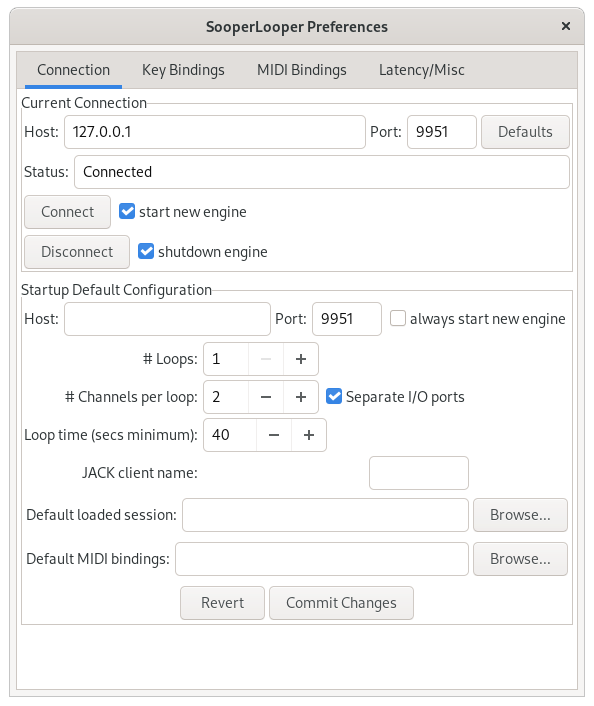The image size is (594, 706).
Task: Click Commit Changes
Action: pyautogui.click(x=341, y=603)
